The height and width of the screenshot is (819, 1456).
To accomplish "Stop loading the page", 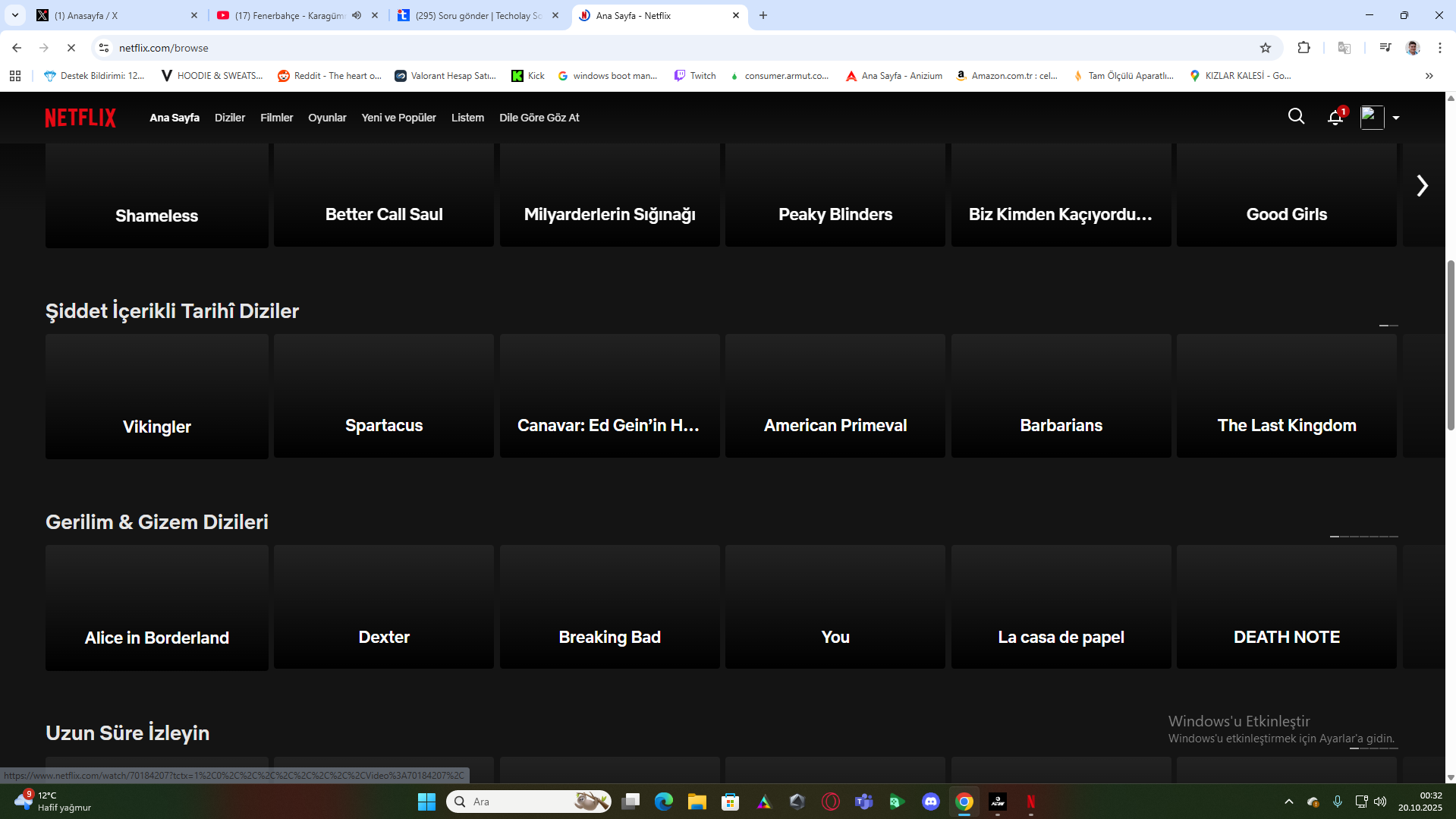I will click(71, 48).
